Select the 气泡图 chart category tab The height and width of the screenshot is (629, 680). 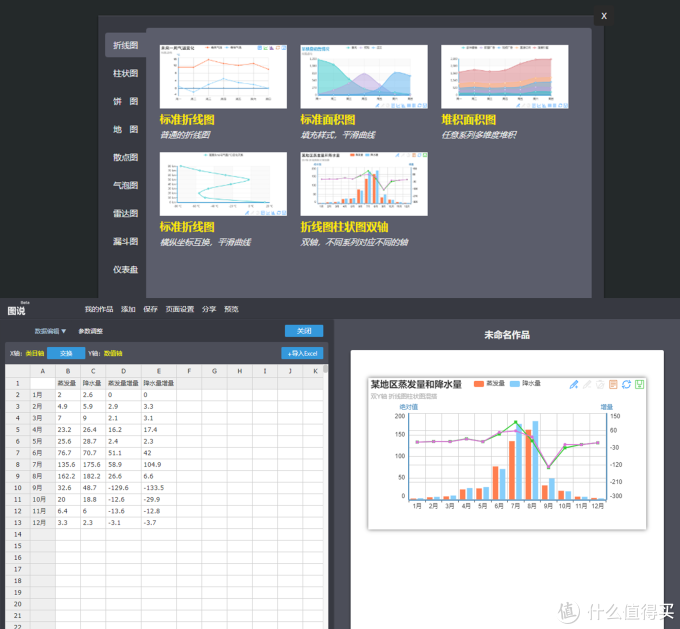click(125, 185)
